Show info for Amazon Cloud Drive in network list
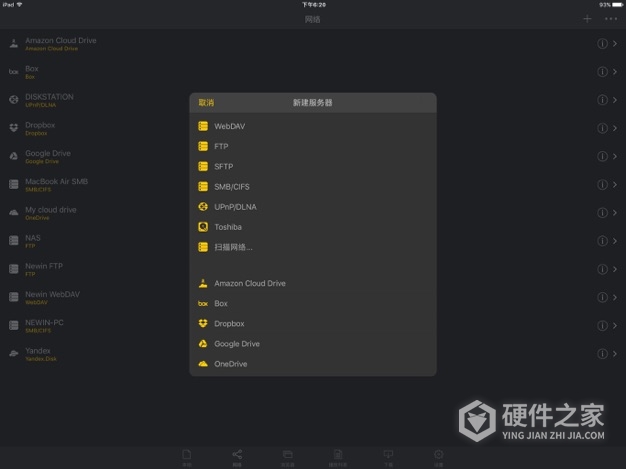Image resolution: width=626 pixels, height=469 pixels. pyautogui.click(x=602, y=44)
